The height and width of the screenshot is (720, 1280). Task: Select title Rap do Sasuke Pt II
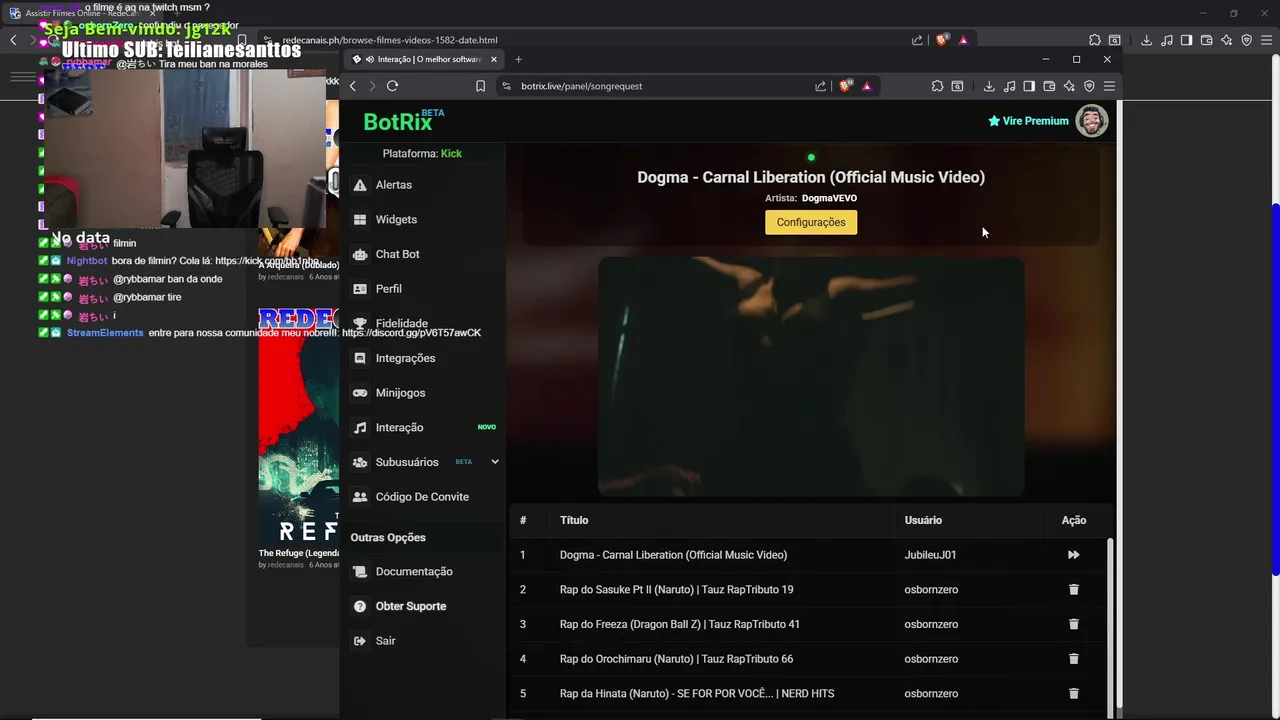click(x=676, y=590)
